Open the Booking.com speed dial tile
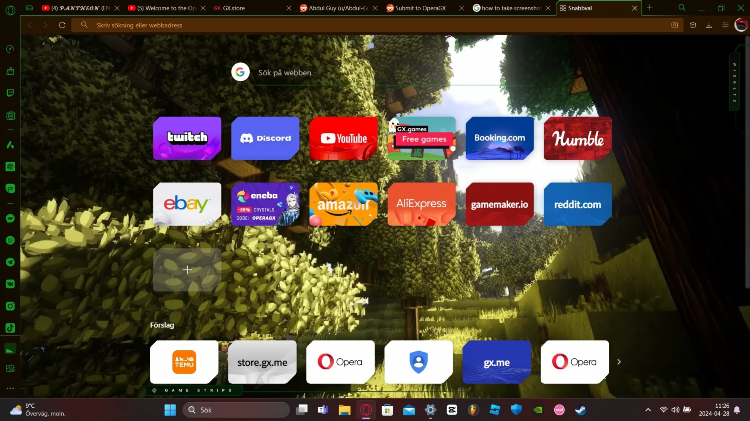This screenshot has width=750, height=421. coord(500,138)
